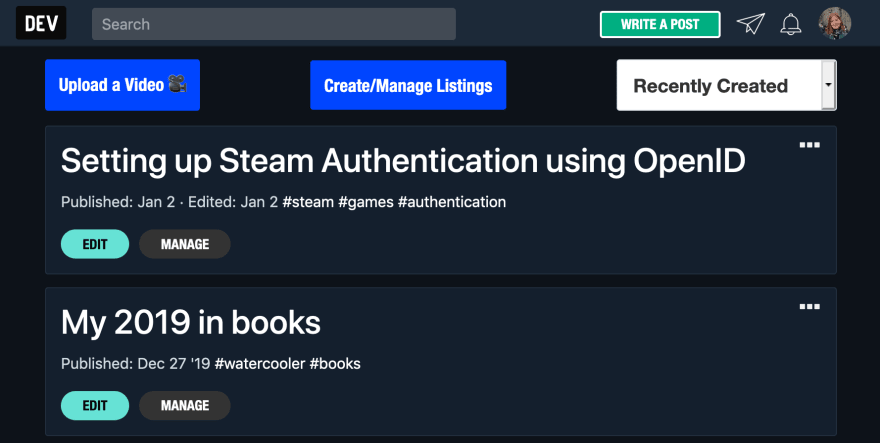Image resolution: width=880 pixels, height=443 pixels.
Task: Click the Edited: Jan 2 text
Action: [233, 202]
